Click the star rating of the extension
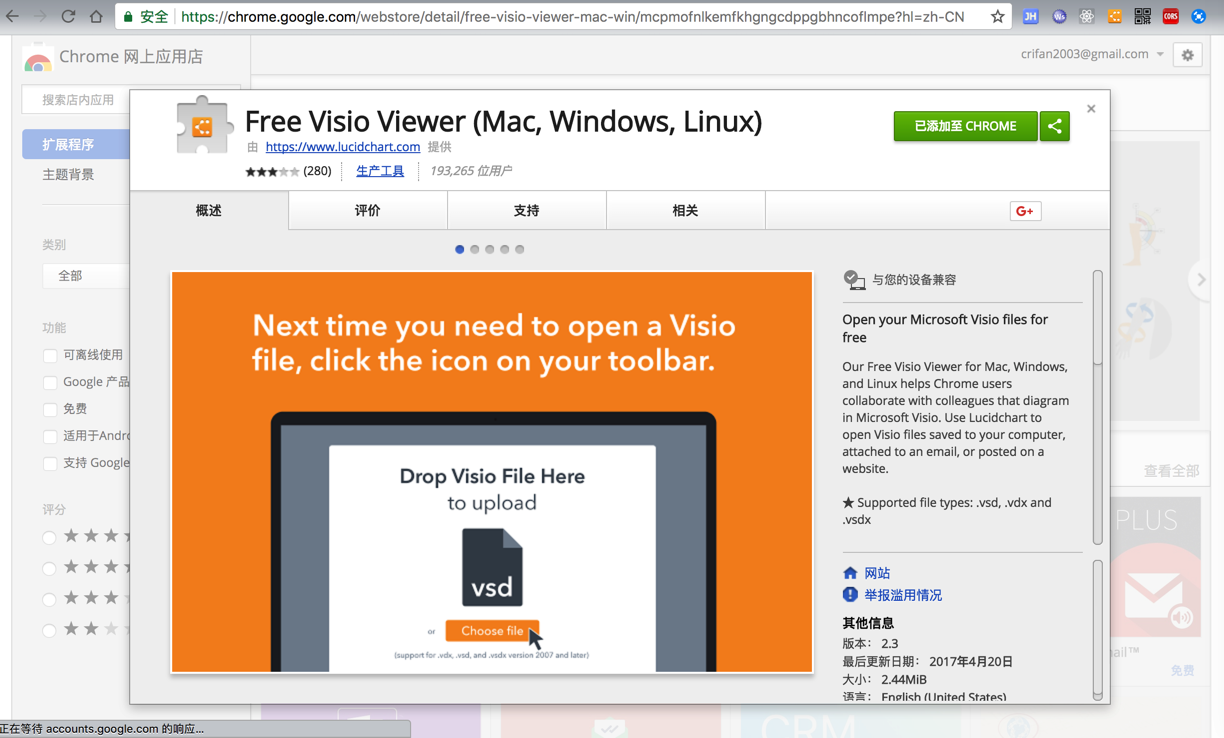 (272, 171)
